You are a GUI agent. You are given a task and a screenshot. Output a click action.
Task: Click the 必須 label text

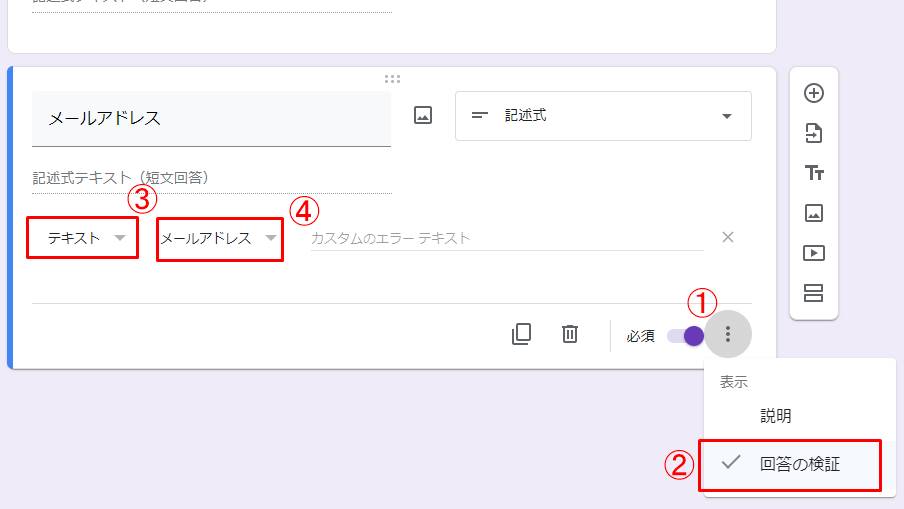641,335
